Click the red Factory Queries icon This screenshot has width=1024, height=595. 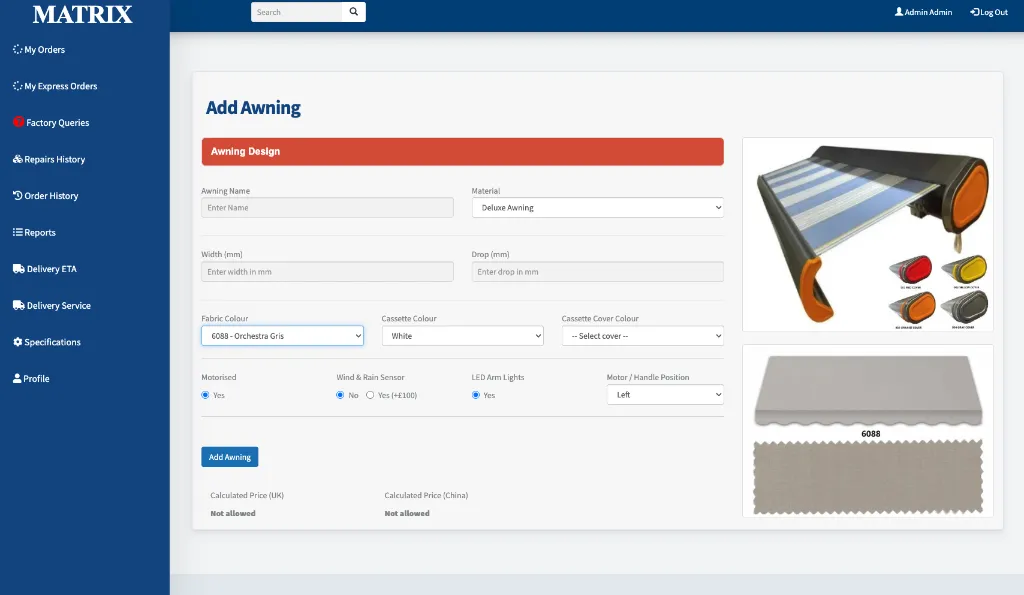coord(18,121)
